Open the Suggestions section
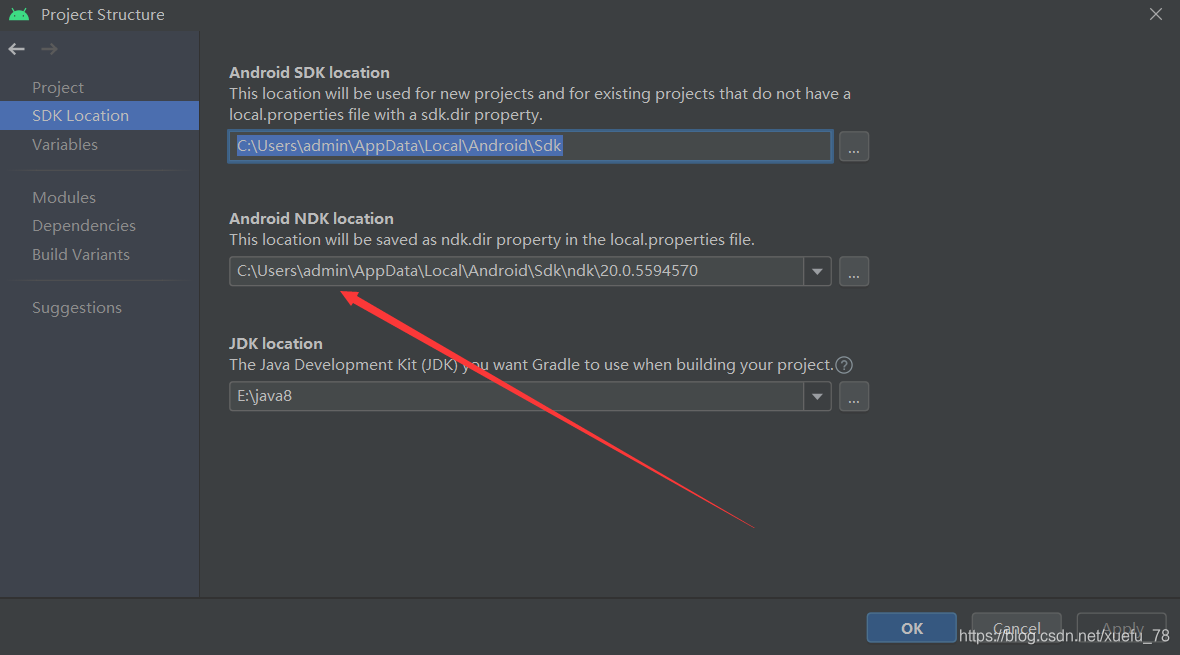The height and width of the screenshot is (655, 1180). click(77, 307)
